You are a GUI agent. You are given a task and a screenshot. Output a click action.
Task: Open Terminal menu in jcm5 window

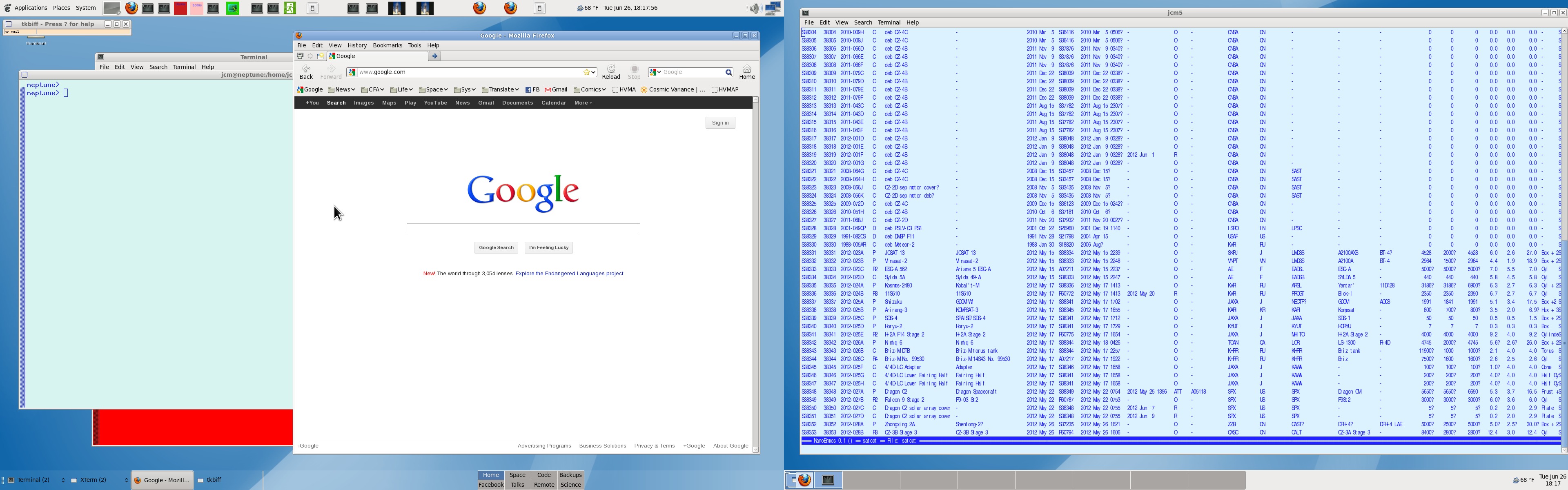889,22
